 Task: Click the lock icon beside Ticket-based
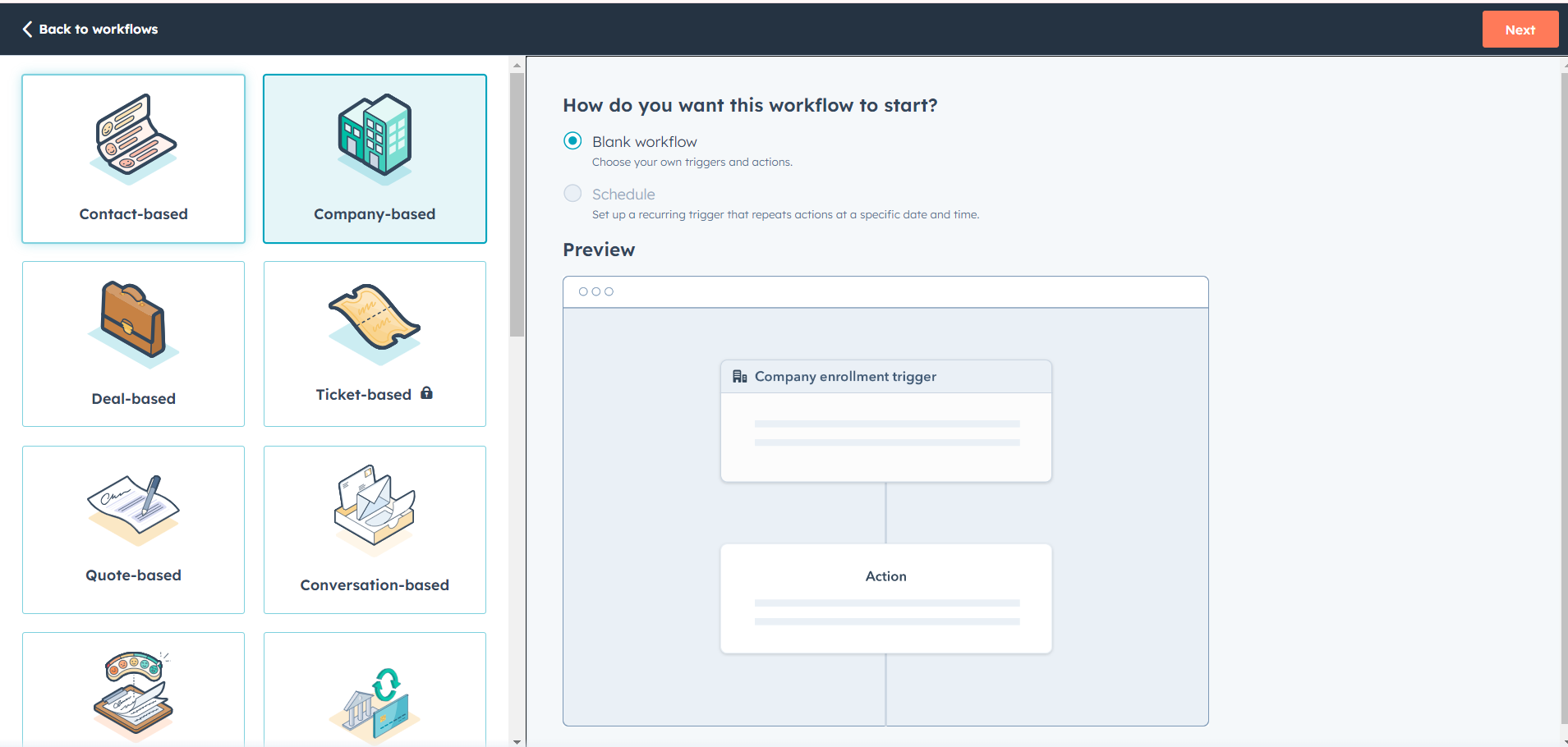tap(426, 393)
